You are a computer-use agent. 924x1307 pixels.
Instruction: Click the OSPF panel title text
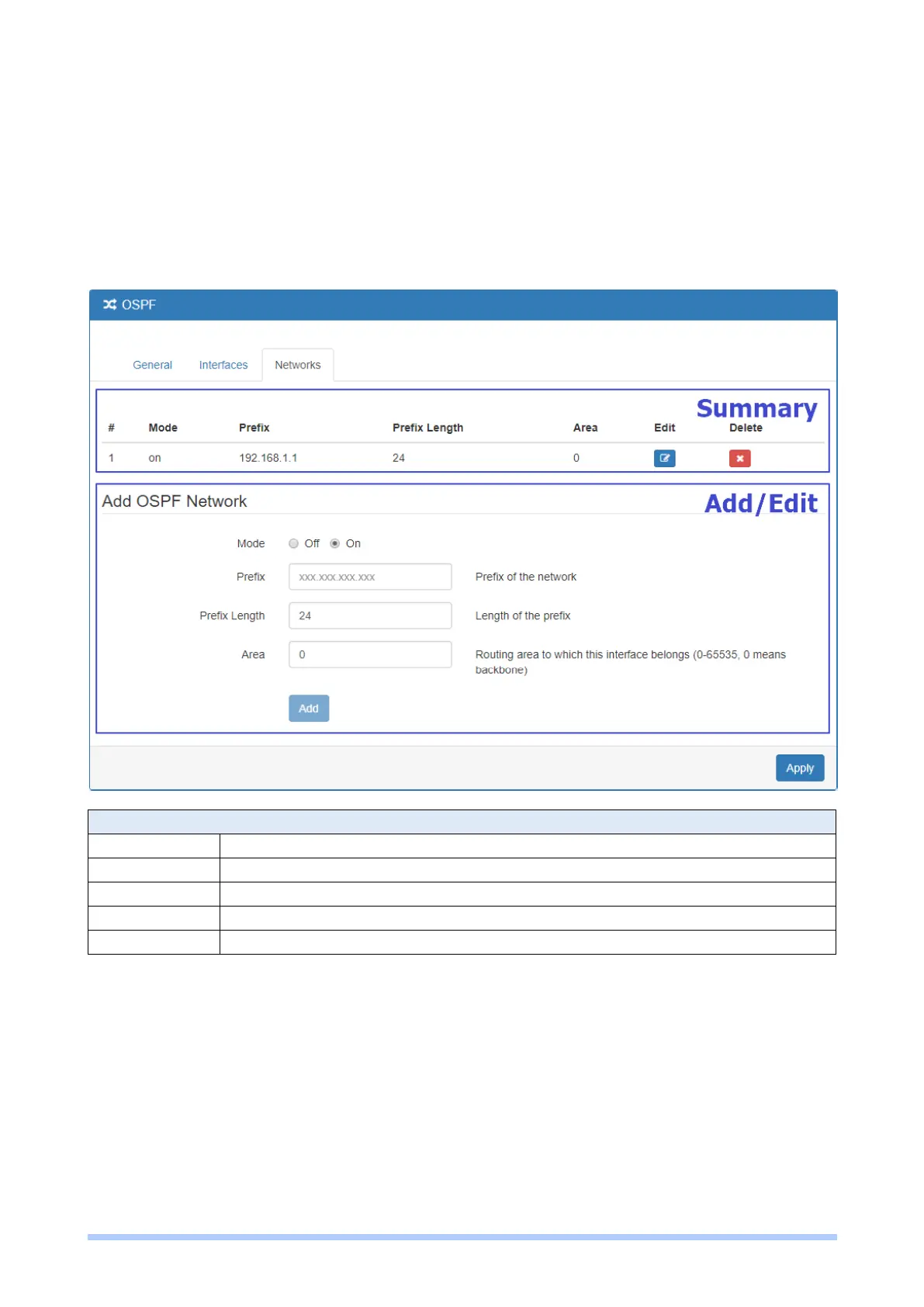click(139, 304)
